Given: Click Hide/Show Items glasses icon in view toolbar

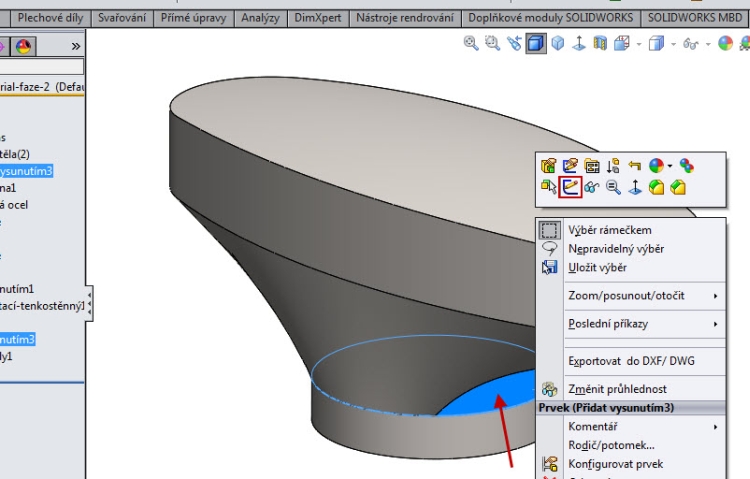Looking at the screenshot, I should (x=691, y=44).
